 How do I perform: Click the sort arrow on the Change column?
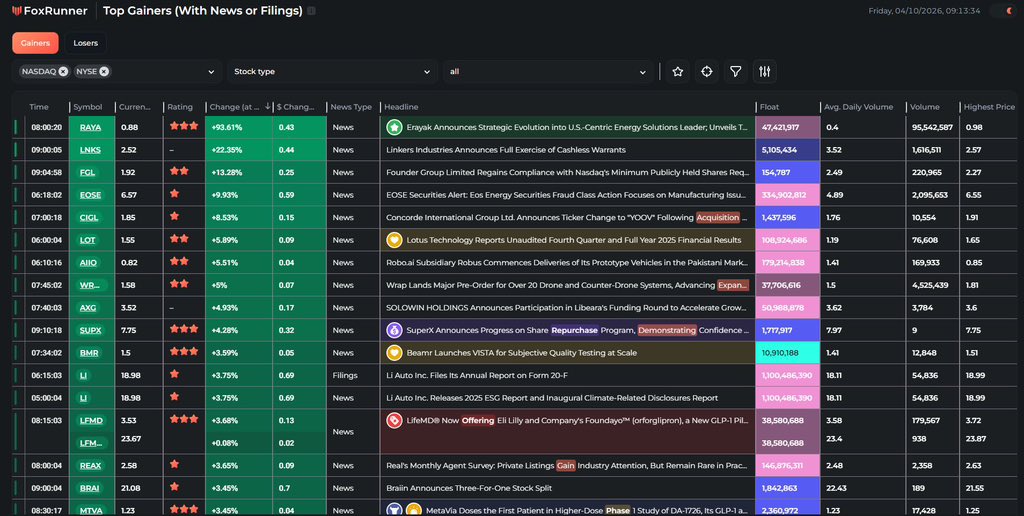pos(267,106)
